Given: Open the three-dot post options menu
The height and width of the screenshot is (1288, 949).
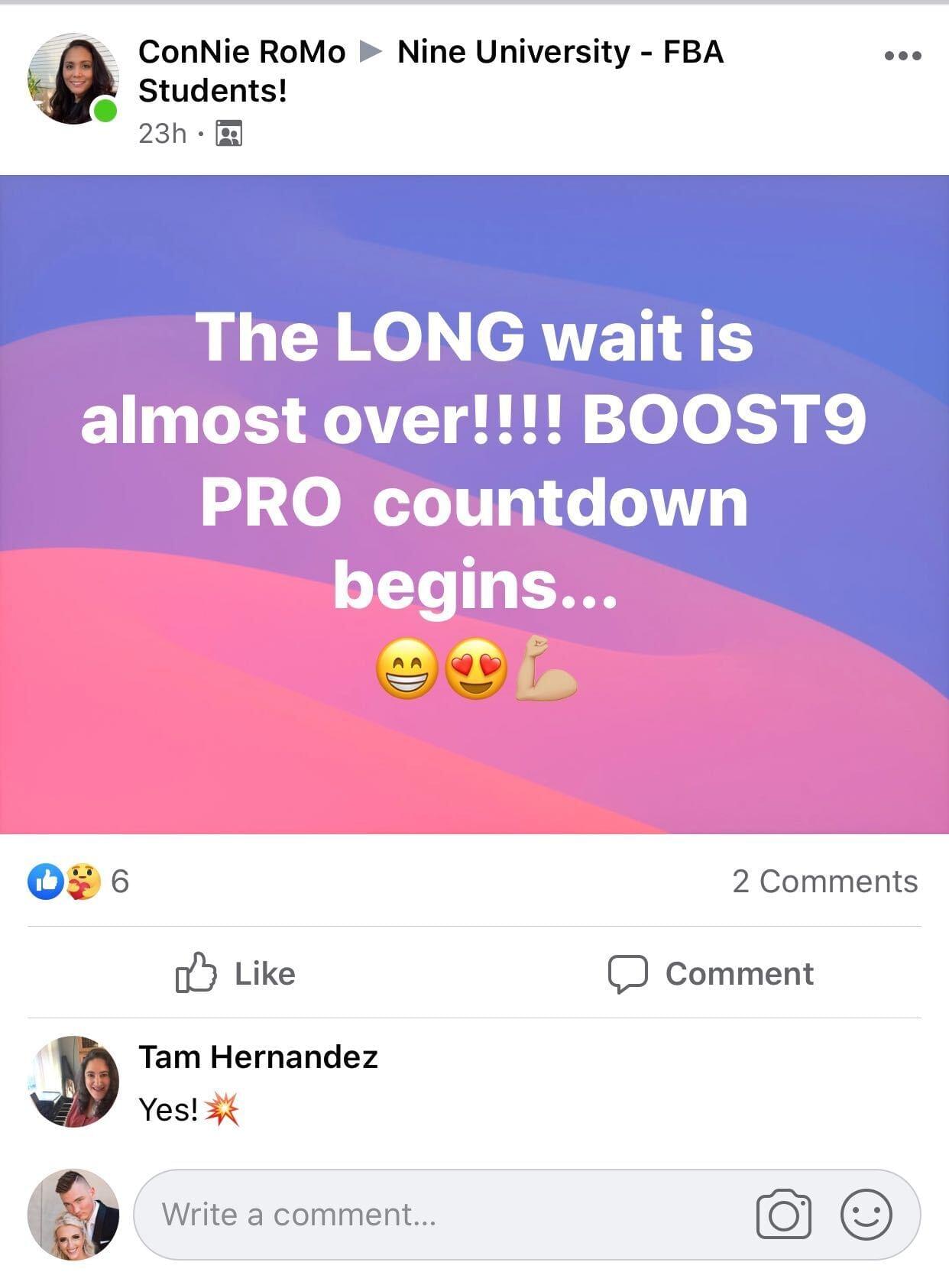Looking at the screenshot, I should (x=902, y=56).
